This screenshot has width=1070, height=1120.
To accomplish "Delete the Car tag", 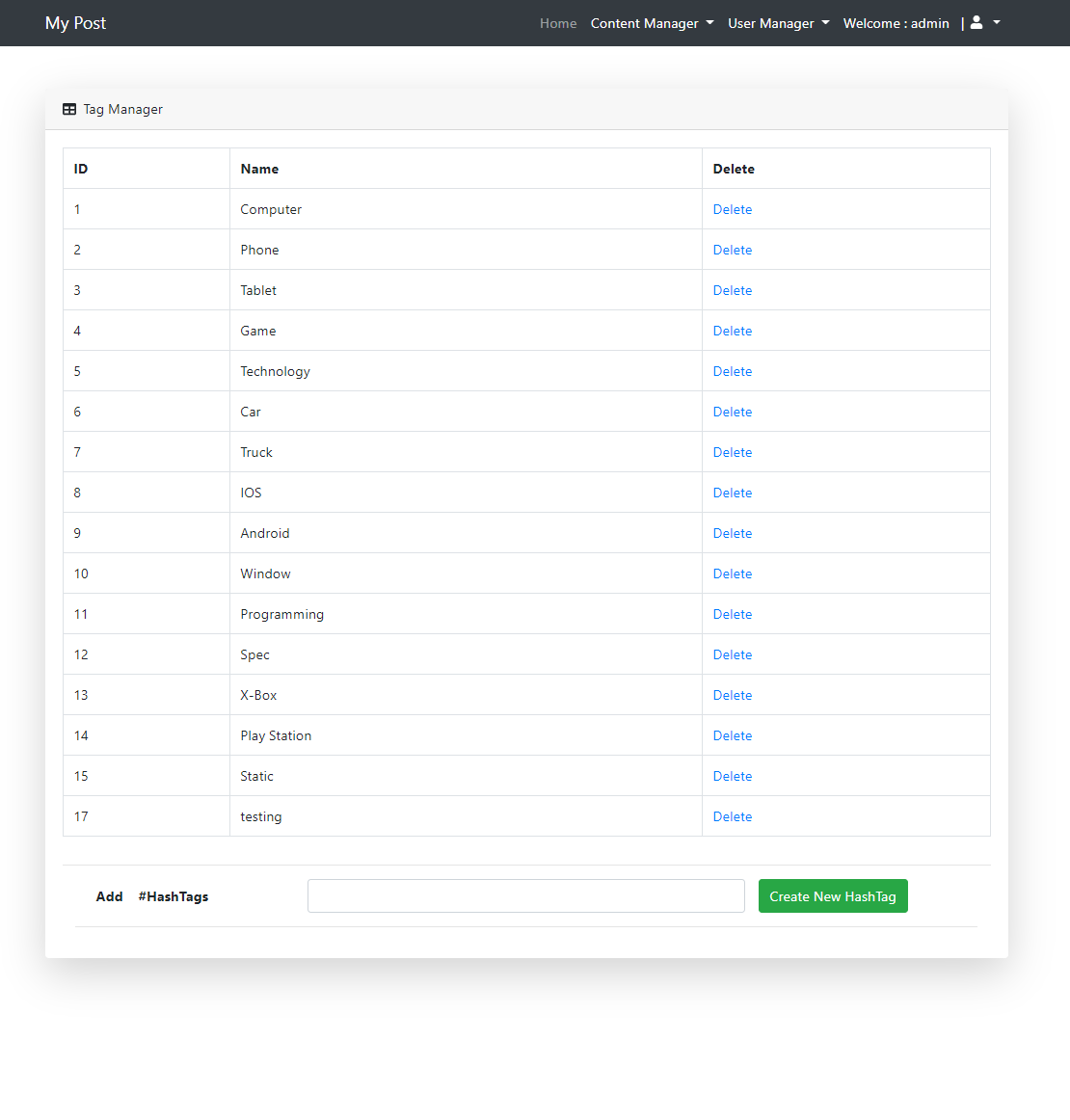I will [733, 412].
